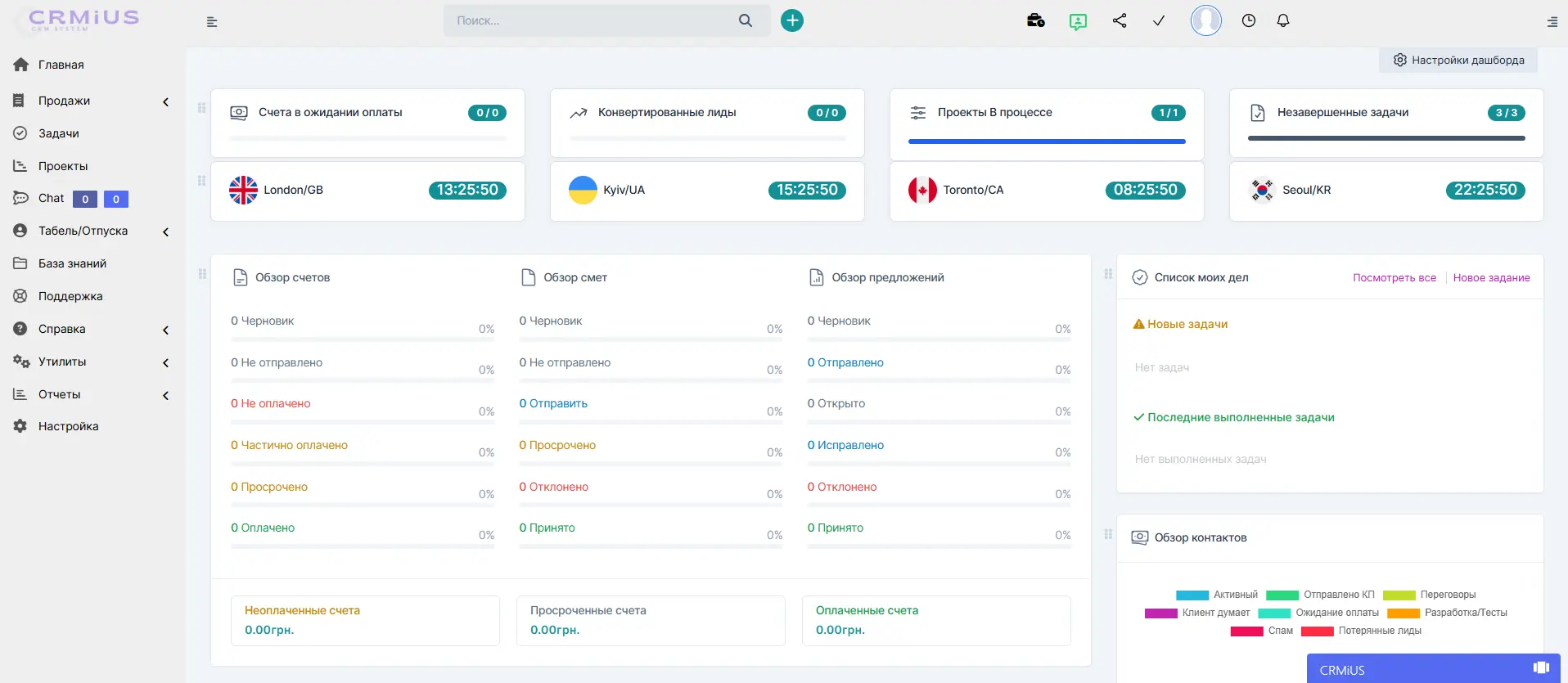This screenshot has width=1568, height=683.
Task: Toggle the Спам legend swatch
Action: [1247, 631]
